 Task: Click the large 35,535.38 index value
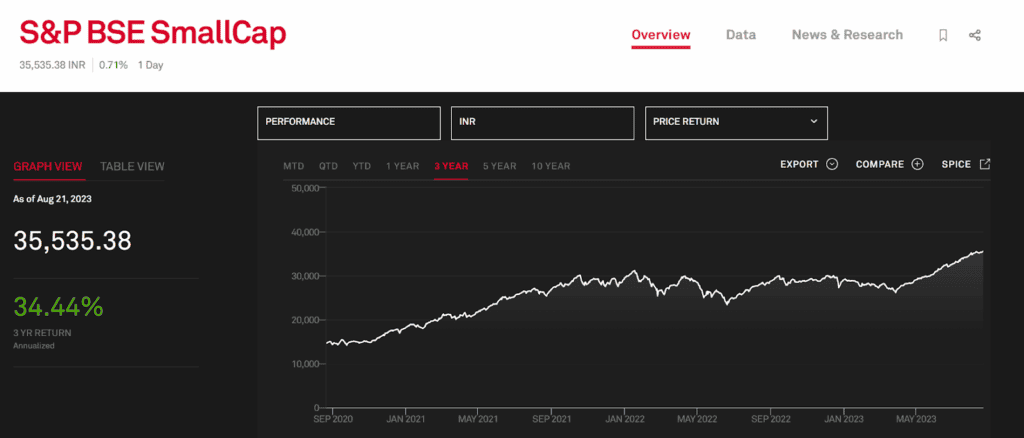(72, 242)
